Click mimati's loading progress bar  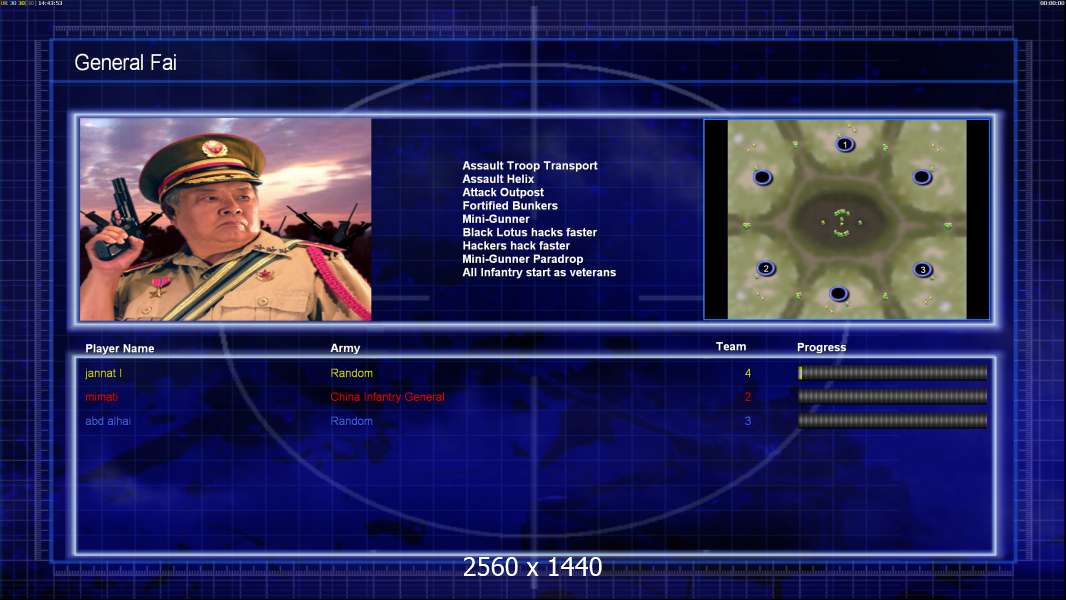893,396
